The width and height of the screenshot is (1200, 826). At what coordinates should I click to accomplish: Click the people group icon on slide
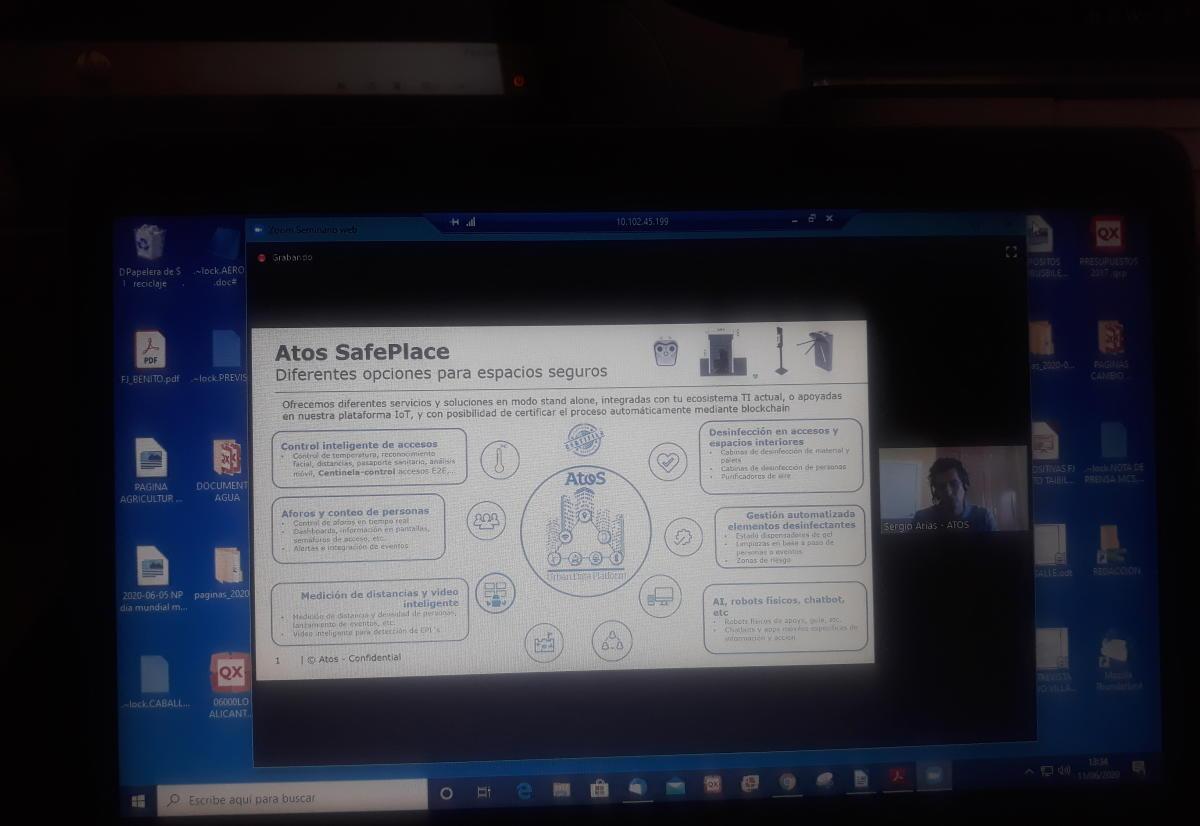(x=486, y=520)
